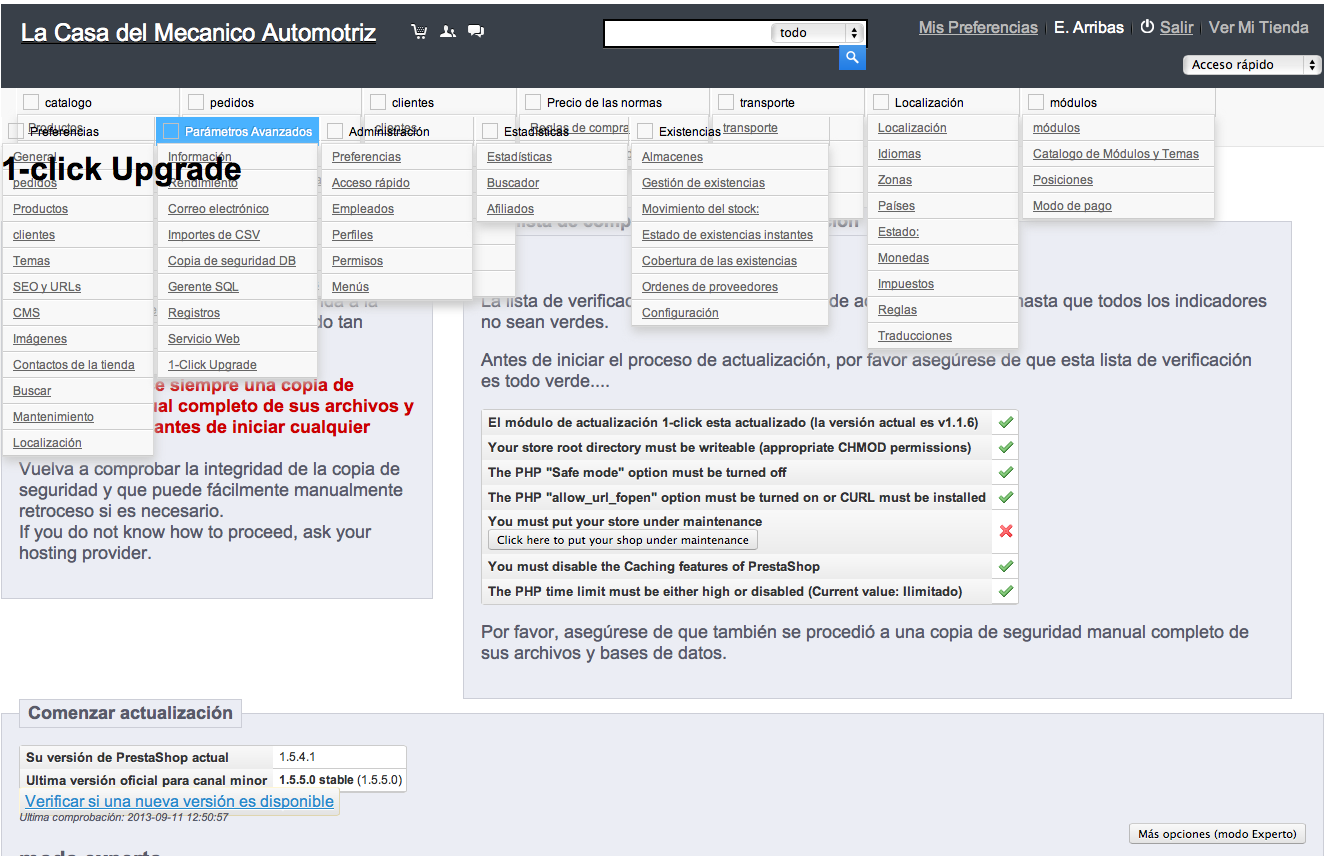This screenshot has width=1327, height=856.
Task: Open the Registros submenu link
Action: 194,313
